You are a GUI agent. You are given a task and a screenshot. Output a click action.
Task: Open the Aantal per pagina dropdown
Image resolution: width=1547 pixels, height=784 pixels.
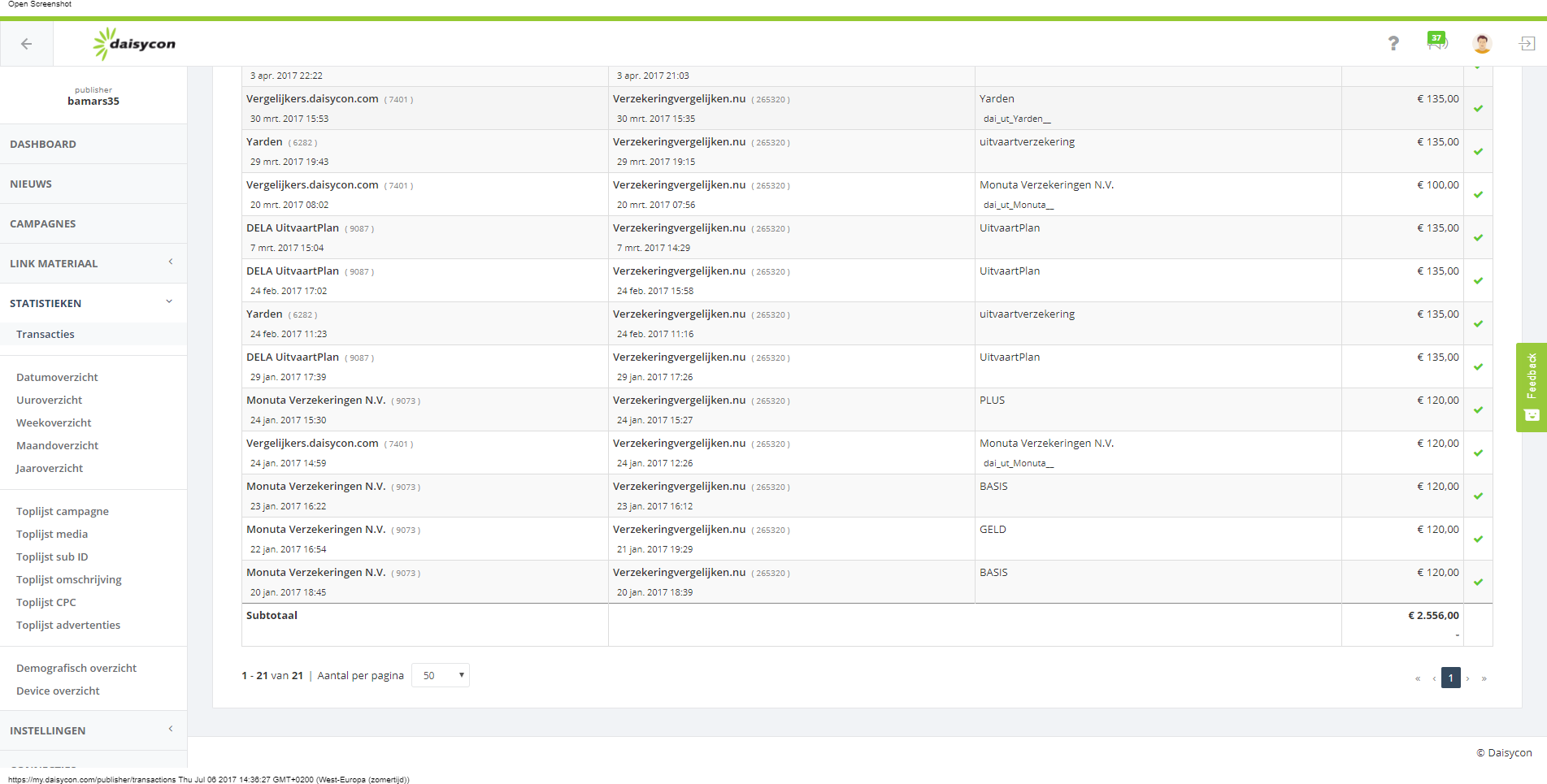click(x=441, y=675)
